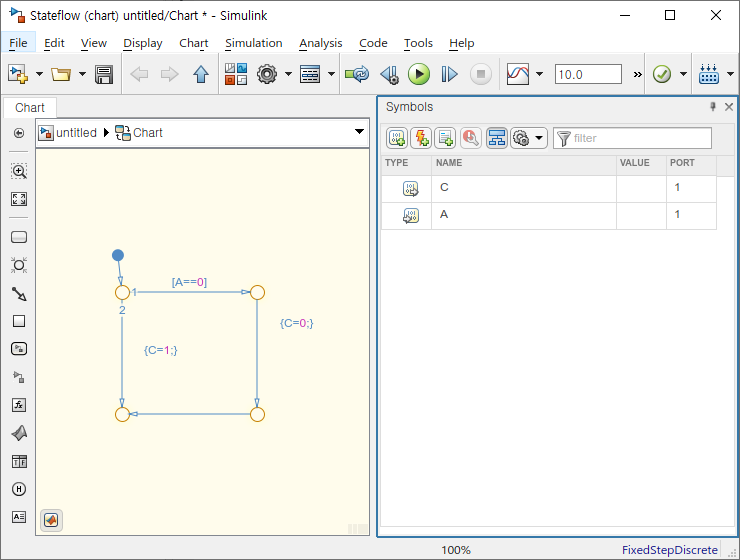Screen dimensions: 740x560
Task: Select the MATLAB Function tool
Action: pyautogui.click(x=19, y=433)
